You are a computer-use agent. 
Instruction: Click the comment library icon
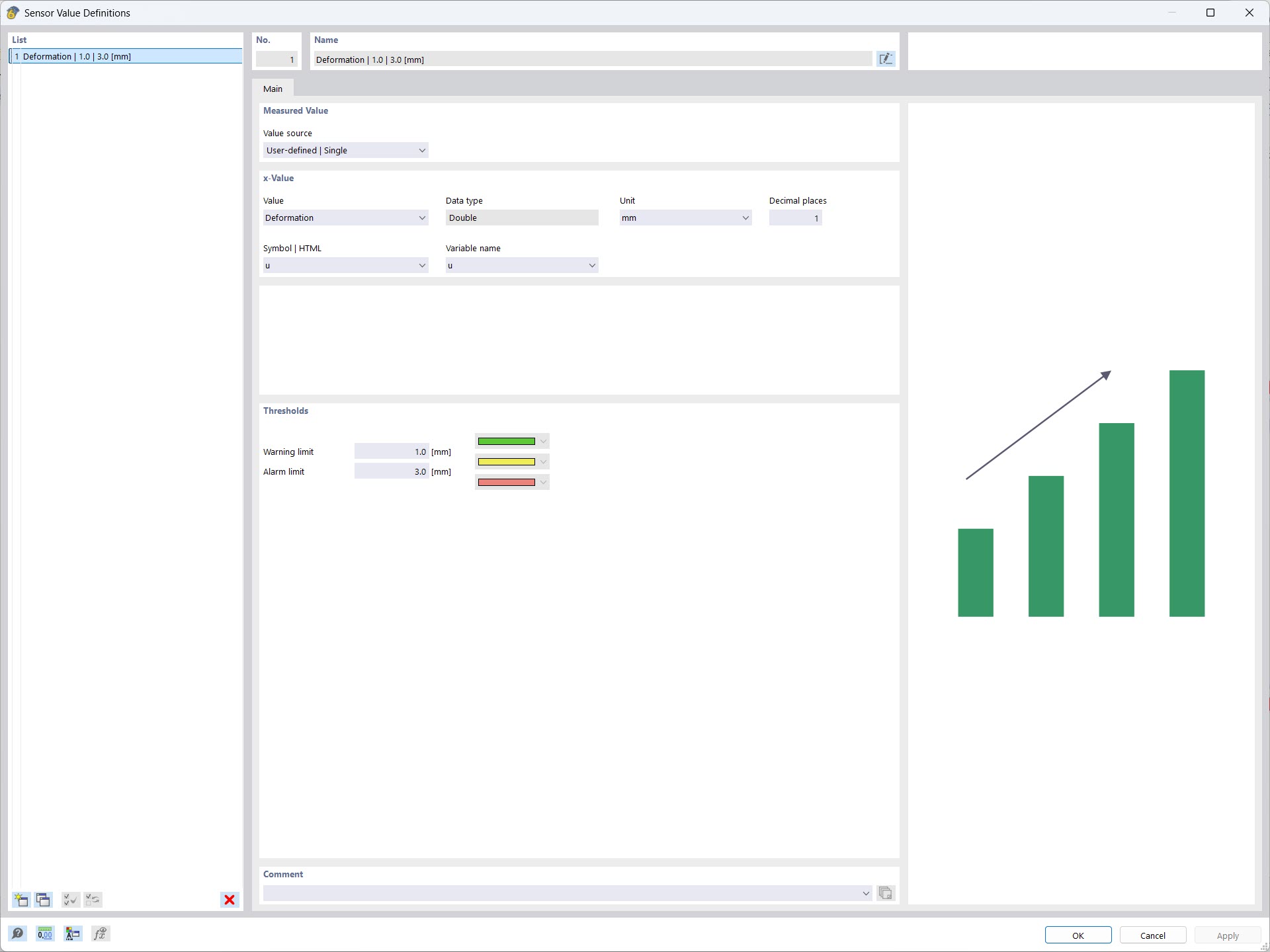886,893
